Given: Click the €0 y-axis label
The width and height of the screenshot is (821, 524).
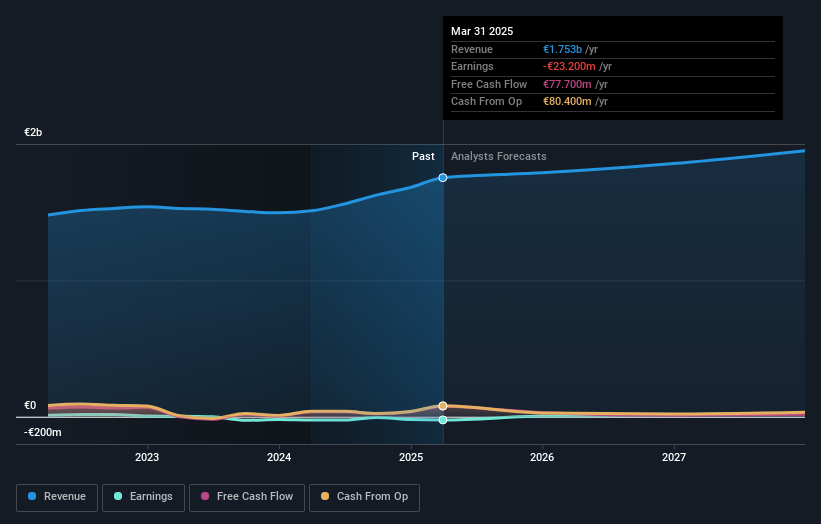Looking at the screenshot, I should 30,405.
